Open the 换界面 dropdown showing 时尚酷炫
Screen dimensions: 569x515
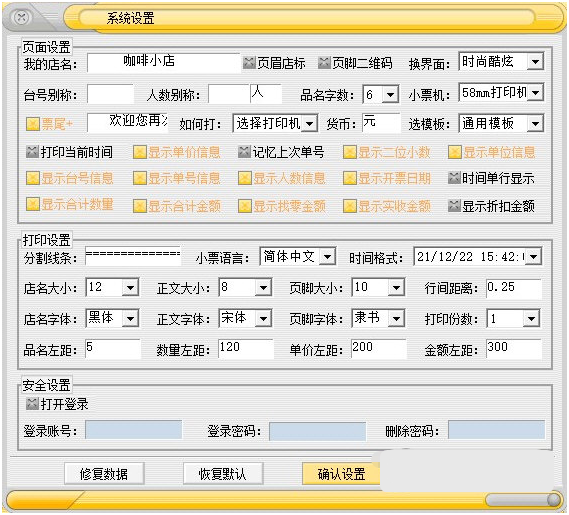coord(501,61)
